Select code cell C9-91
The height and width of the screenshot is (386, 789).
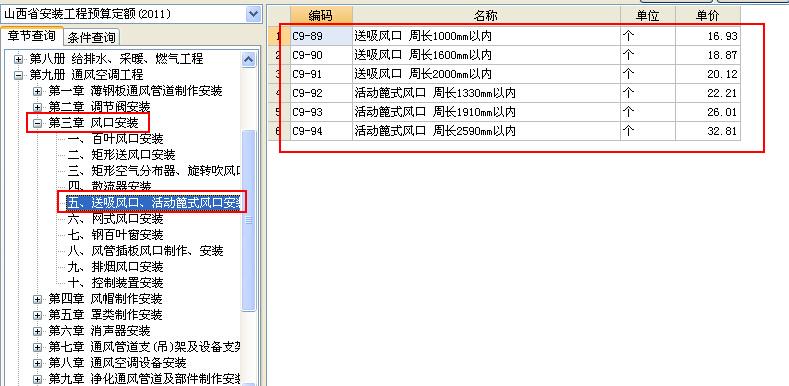click(x=321, y=74)
